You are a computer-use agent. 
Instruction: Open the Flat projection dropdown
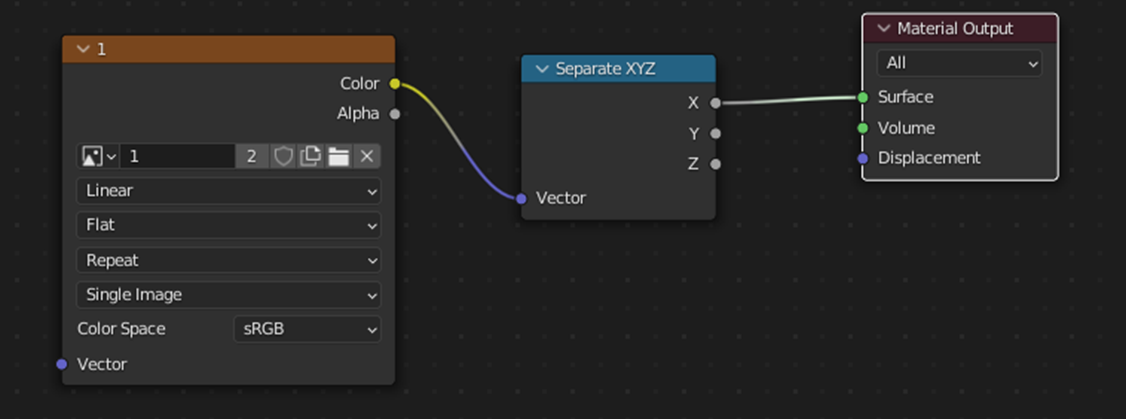click(x=229, y=225)
